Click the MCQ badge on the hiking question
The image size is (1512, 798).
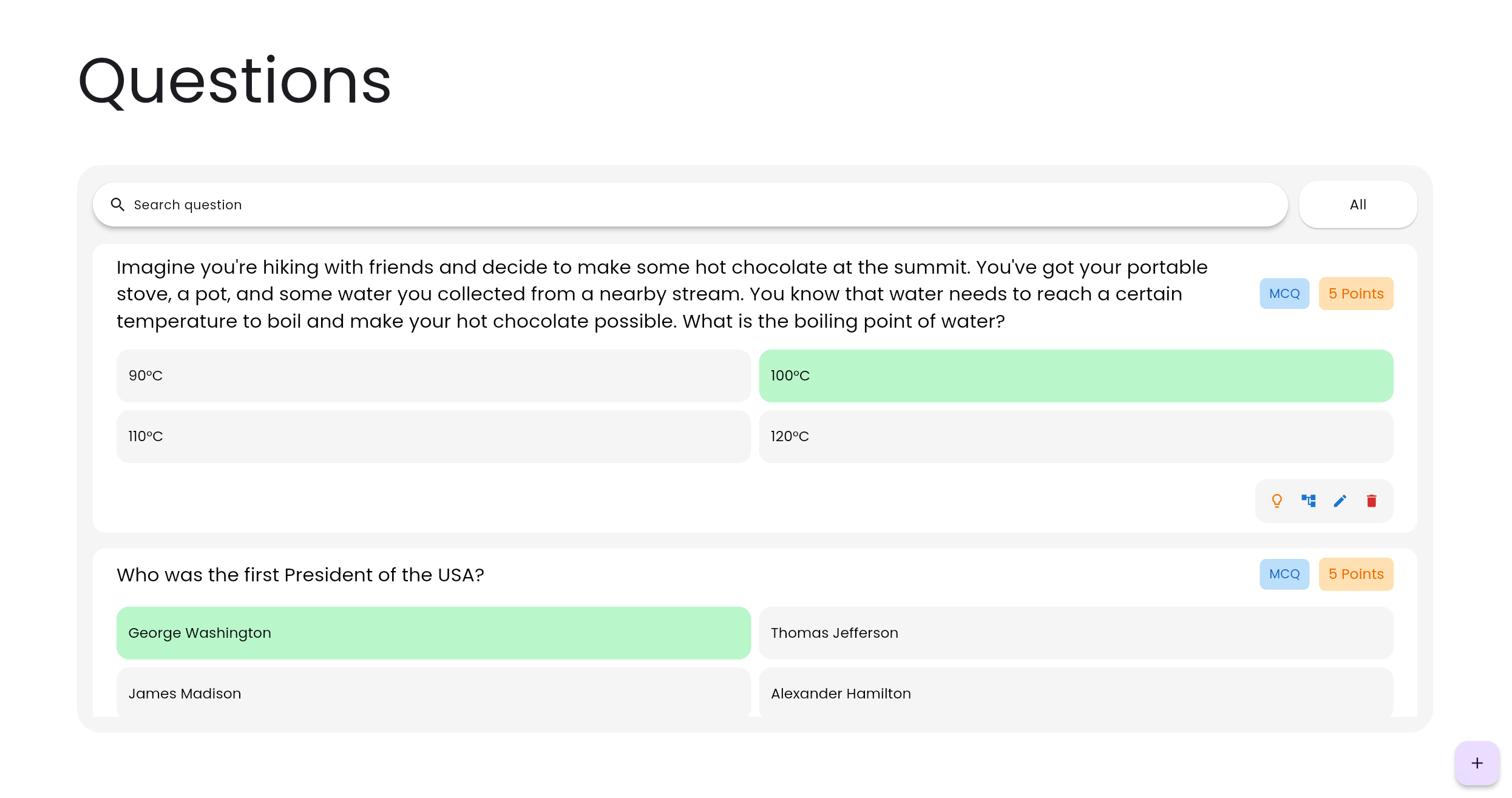[x=1284, y=294]
